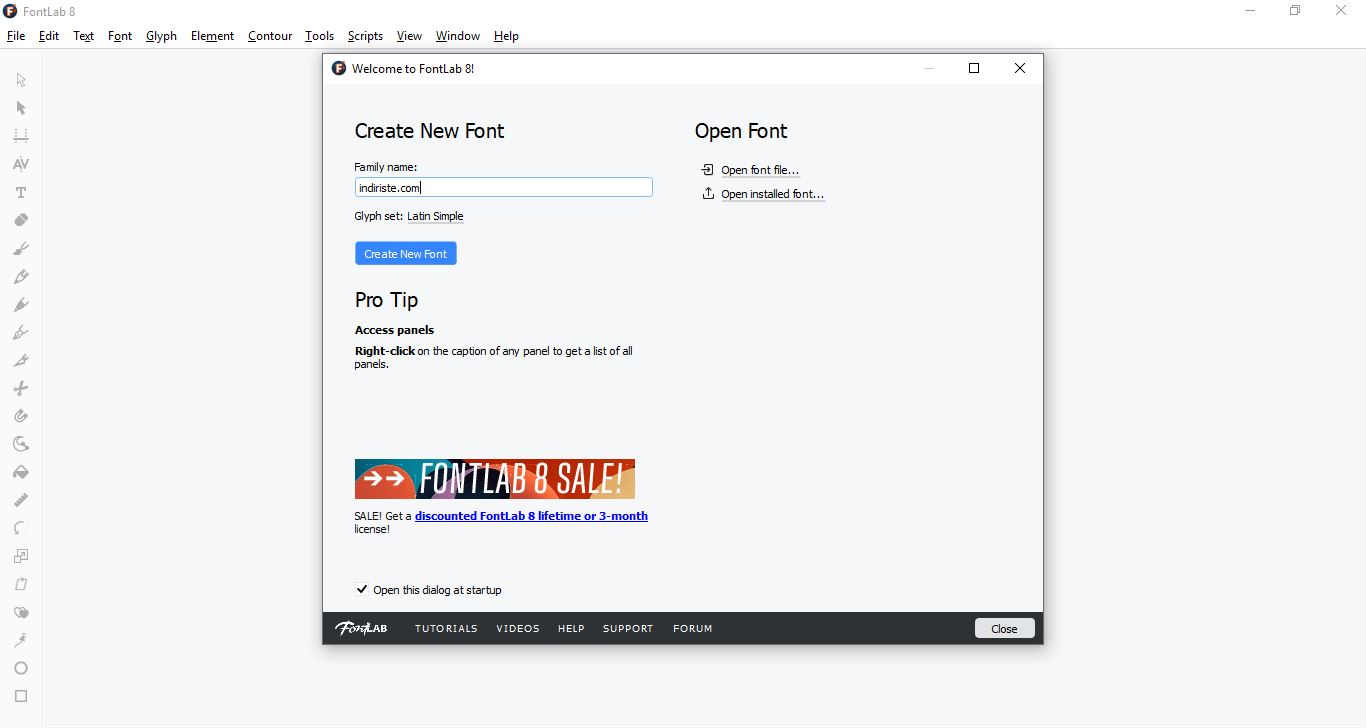The width and height of the screenshot is (1366, 728).
Task: Open the Glyph menu
Action: (161, 36)
